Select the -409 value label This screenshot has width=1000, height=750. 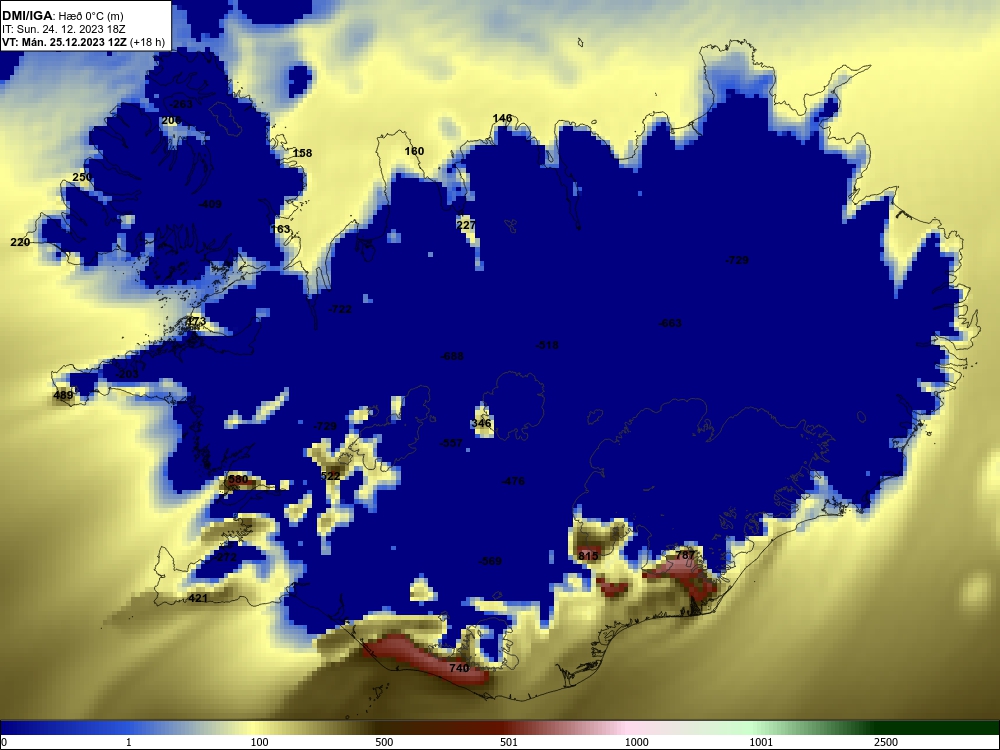click(210, 205)
